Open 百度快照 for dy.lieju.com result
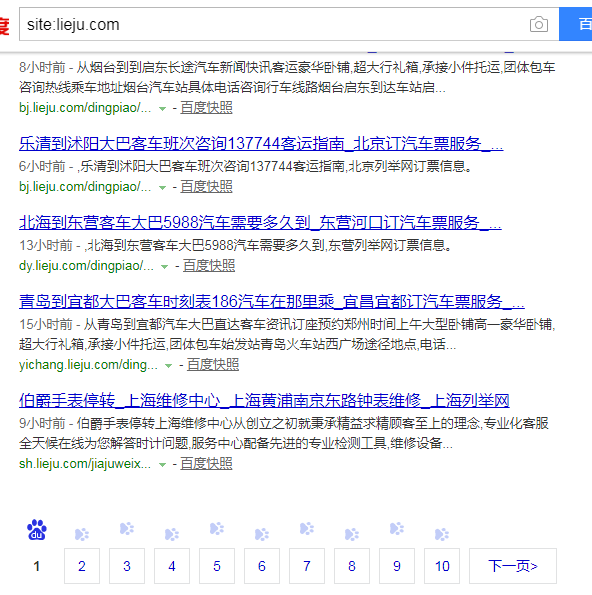The width and height of the screenshot is (592, 595). 209,266
